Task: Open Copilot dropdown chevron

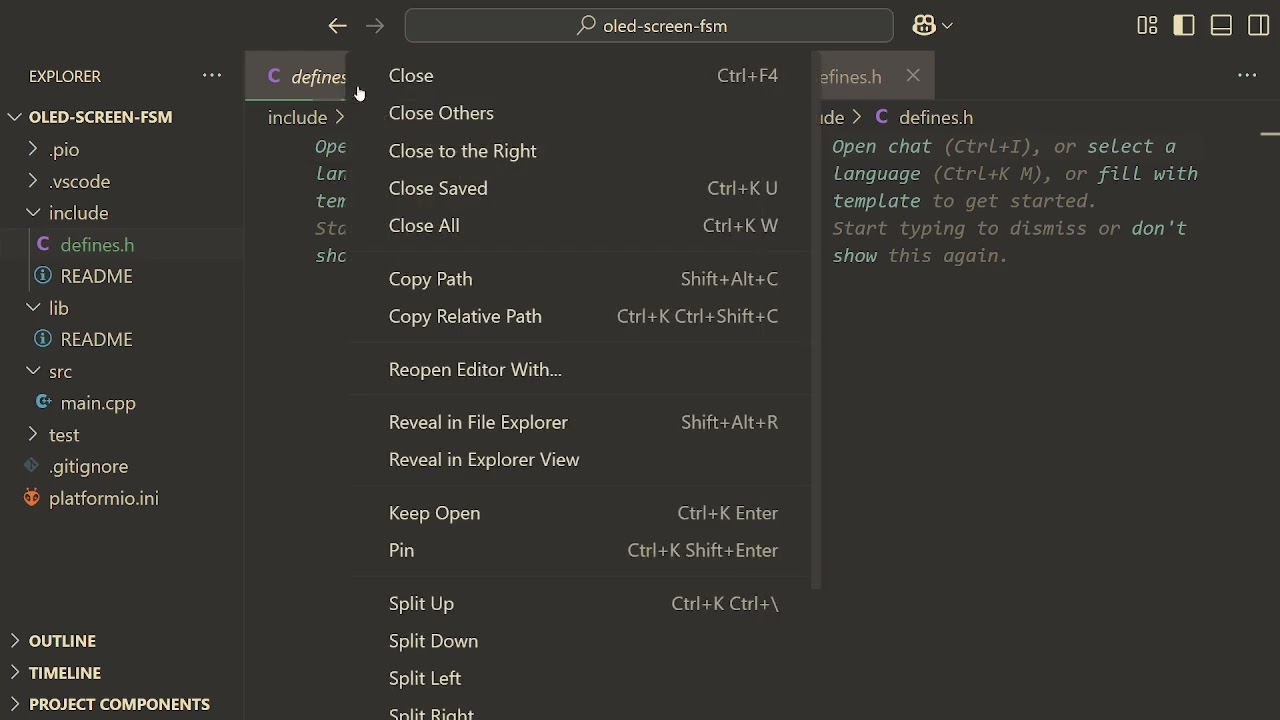Action: (x=948, y=26)
